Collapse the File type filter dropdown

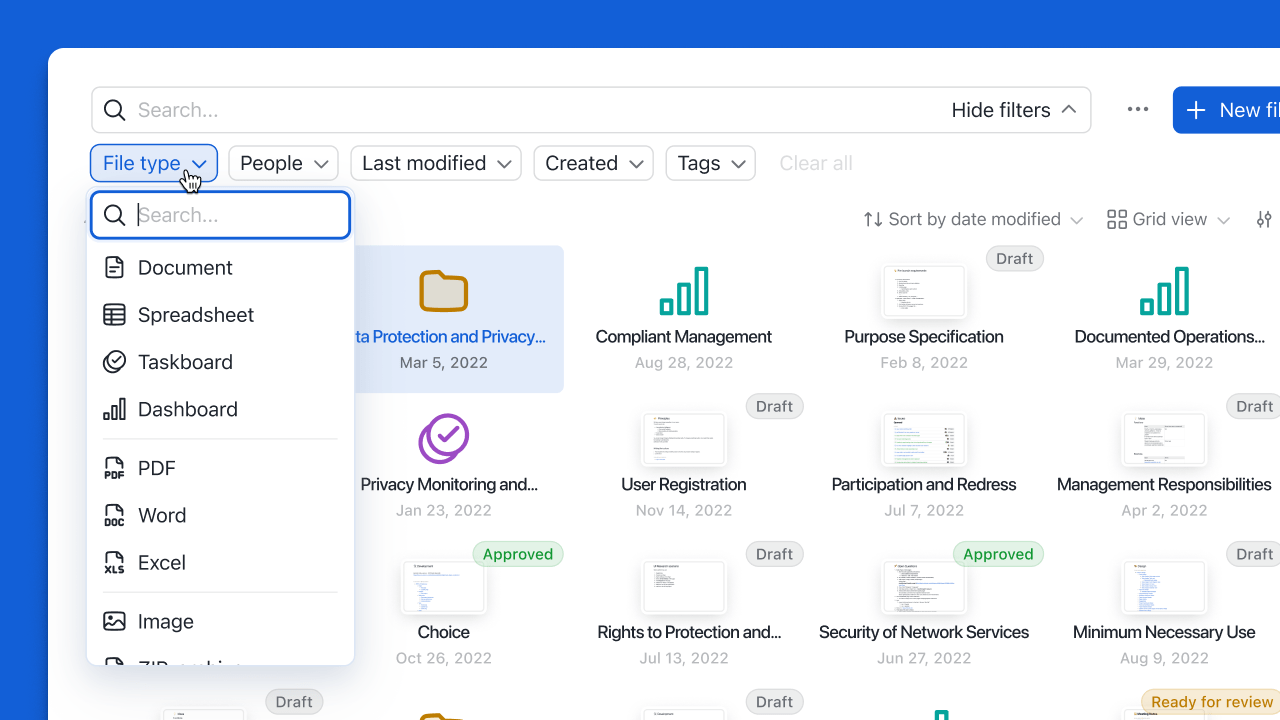154,163
